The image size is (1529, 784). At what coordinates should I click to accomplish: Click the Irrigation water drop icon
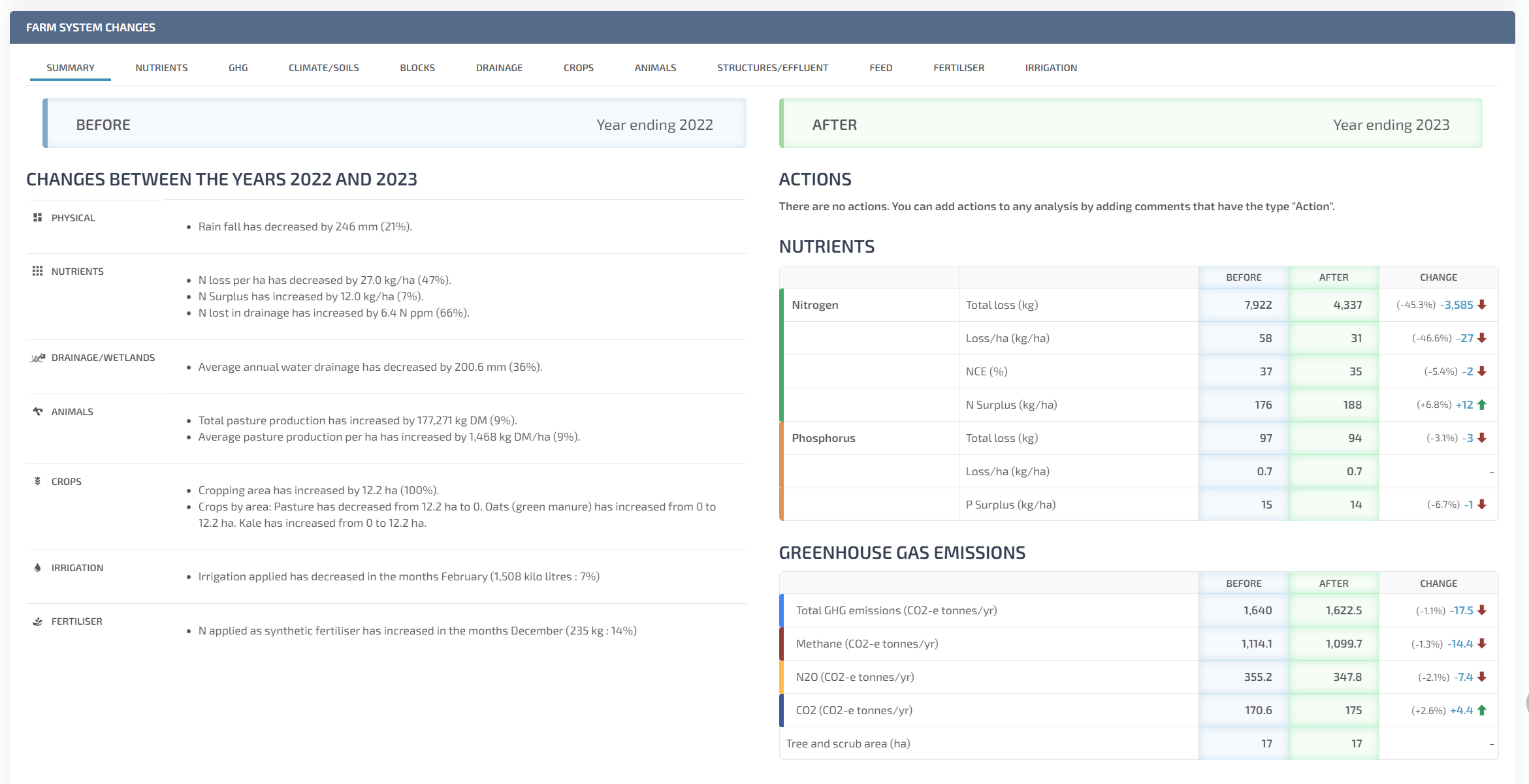[x=37, y=567]
